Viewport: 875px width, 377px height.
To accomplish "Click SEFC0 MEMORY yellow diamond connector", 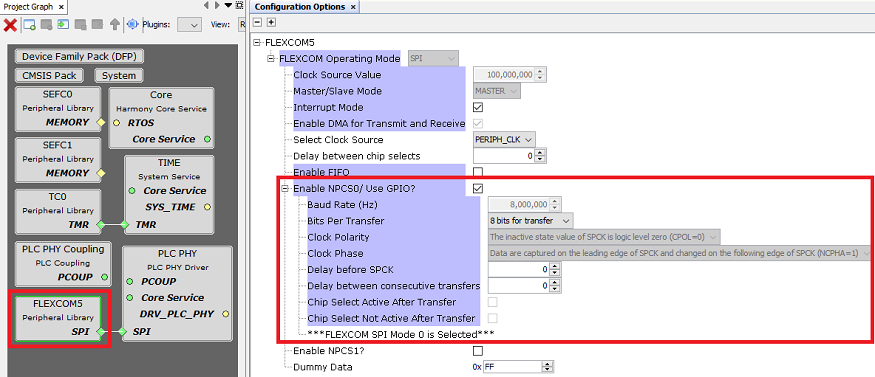I will [101, 122].
